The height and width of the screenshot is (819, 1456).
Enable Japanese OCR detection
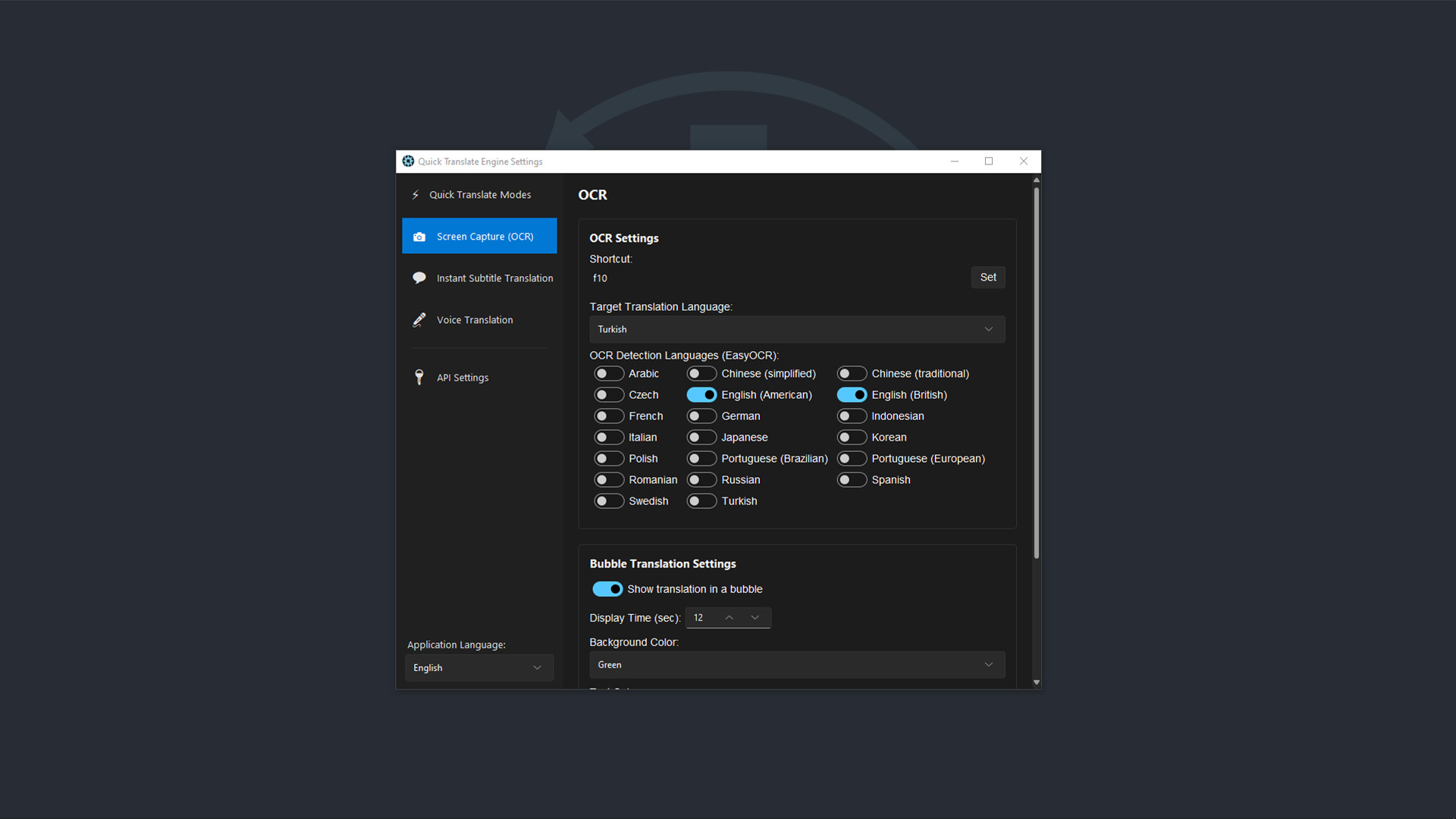(701, 437)
